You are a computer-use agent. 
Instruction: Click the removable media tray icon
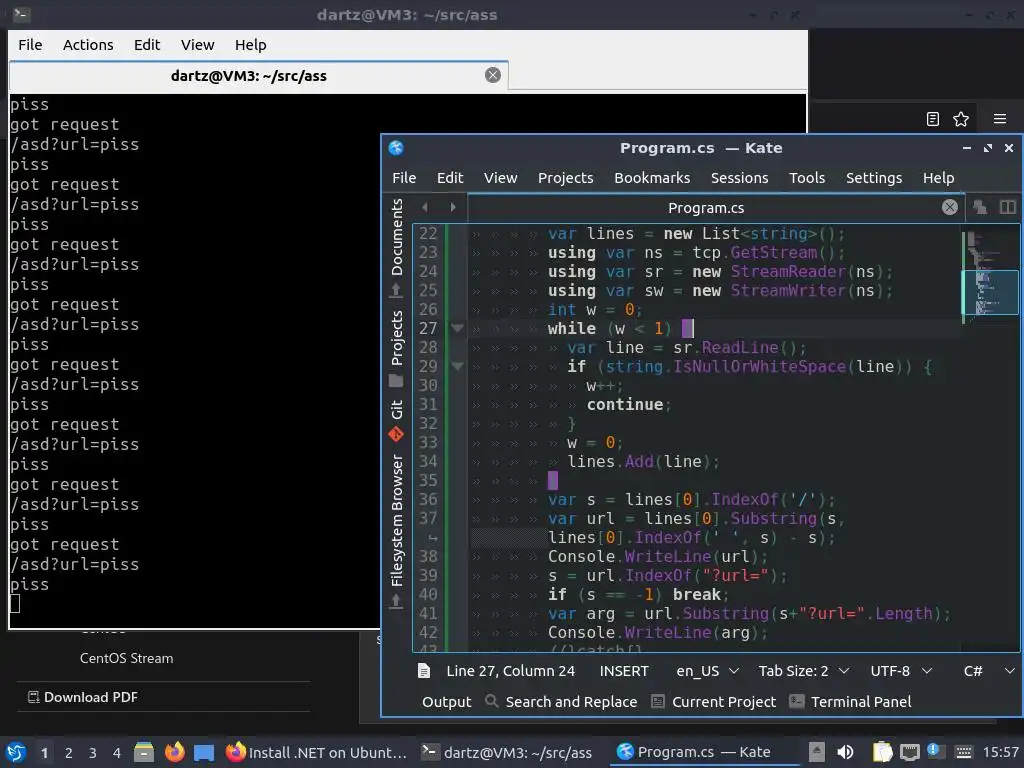click(x=816, y=752)
